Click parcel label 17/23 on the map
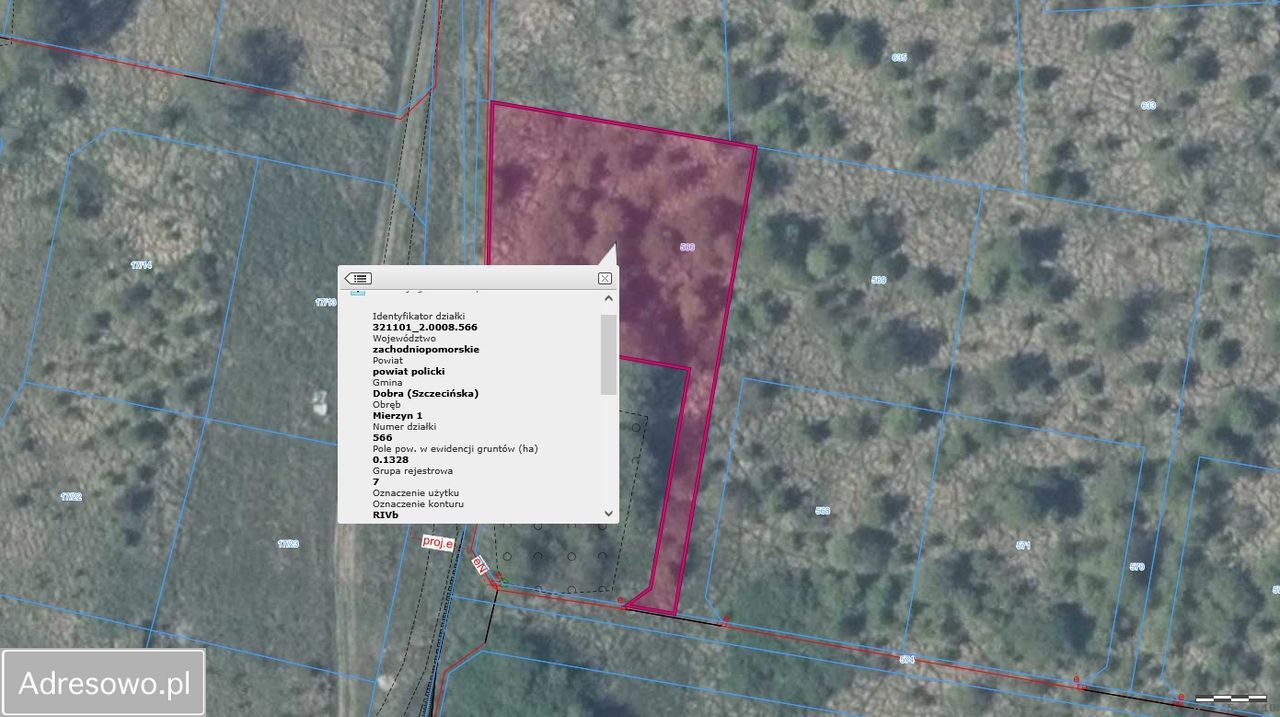The image size is (1280, 717). 288,544
